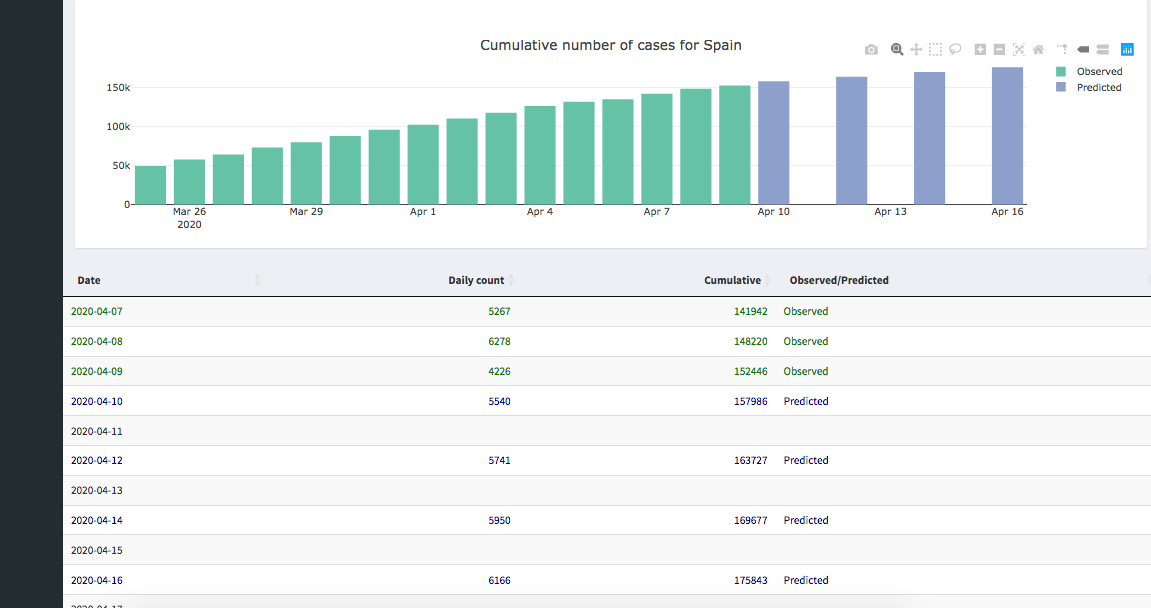Screen dimensions: 1151x608
Task: Sort table by Cumulative column arrows
Action: tap(768, 281)
